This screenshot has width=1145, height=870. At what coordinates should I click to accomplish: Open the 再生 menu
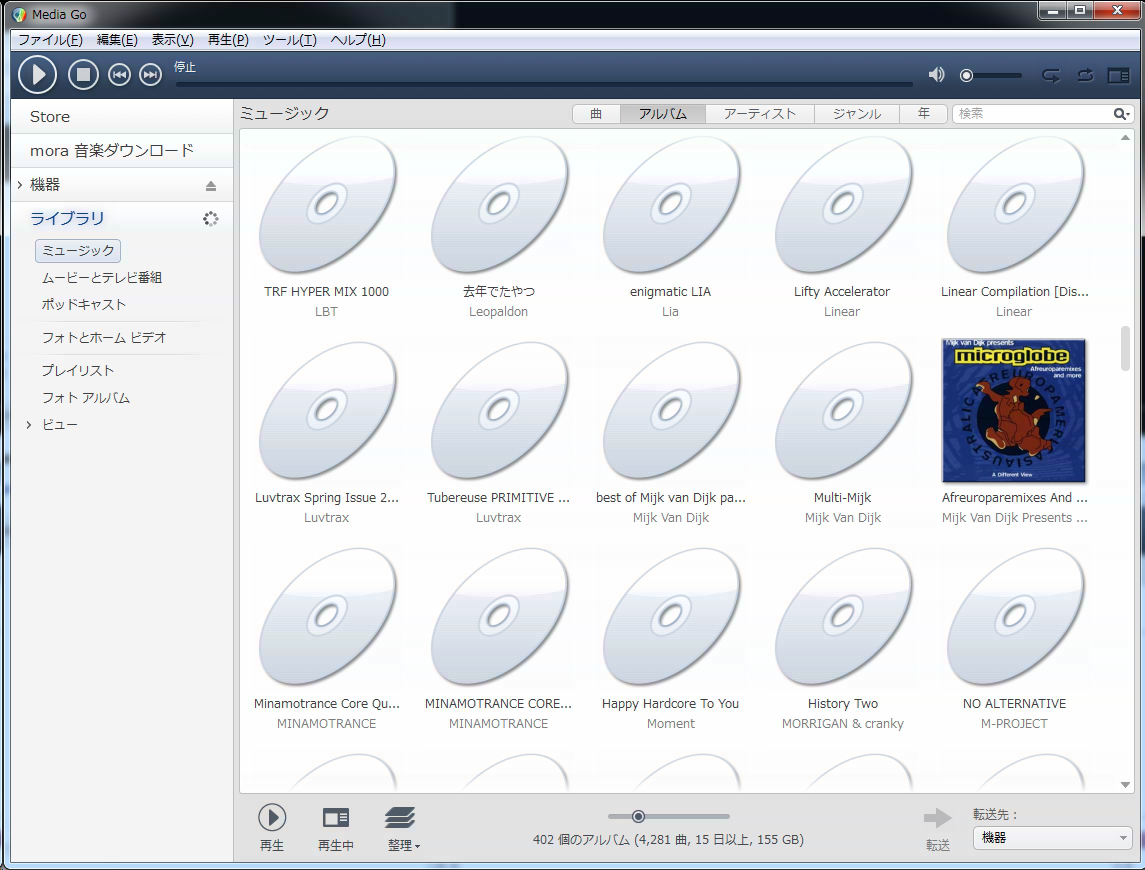pos(228,39)
